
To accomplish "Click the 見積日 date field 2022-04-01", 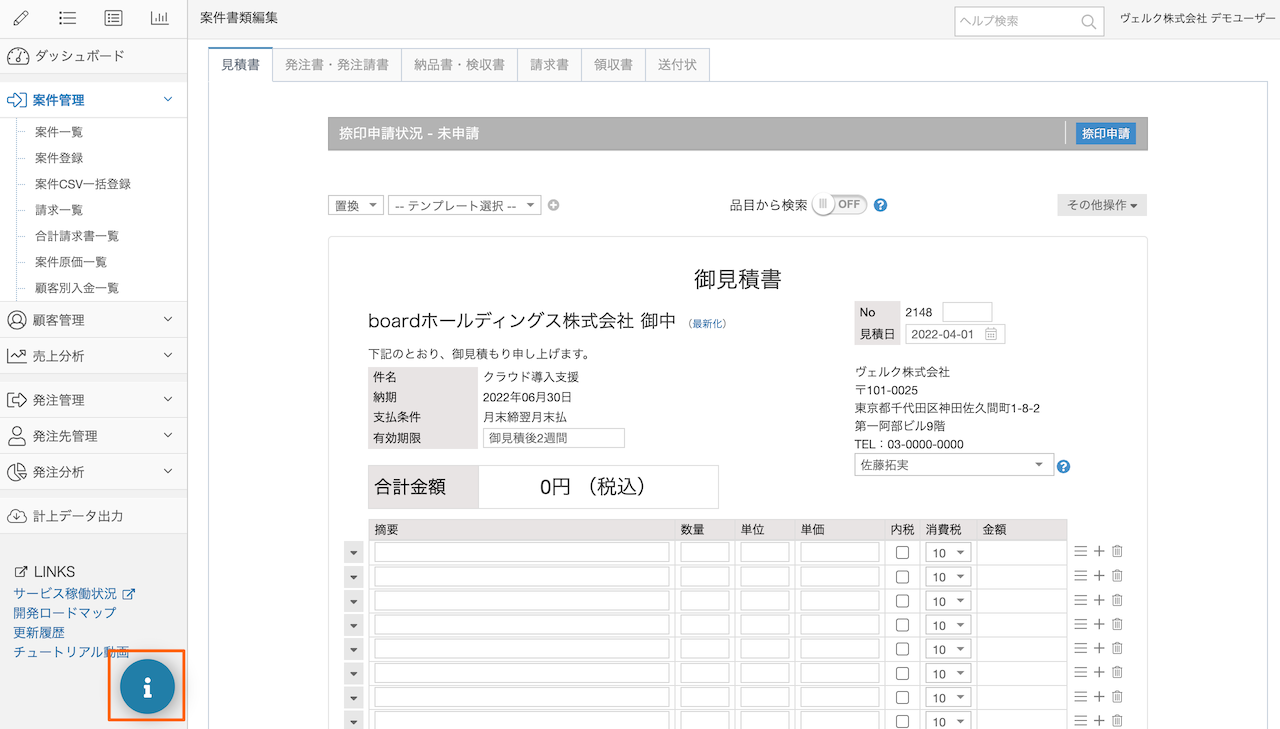I will click(x=955, y=334).
